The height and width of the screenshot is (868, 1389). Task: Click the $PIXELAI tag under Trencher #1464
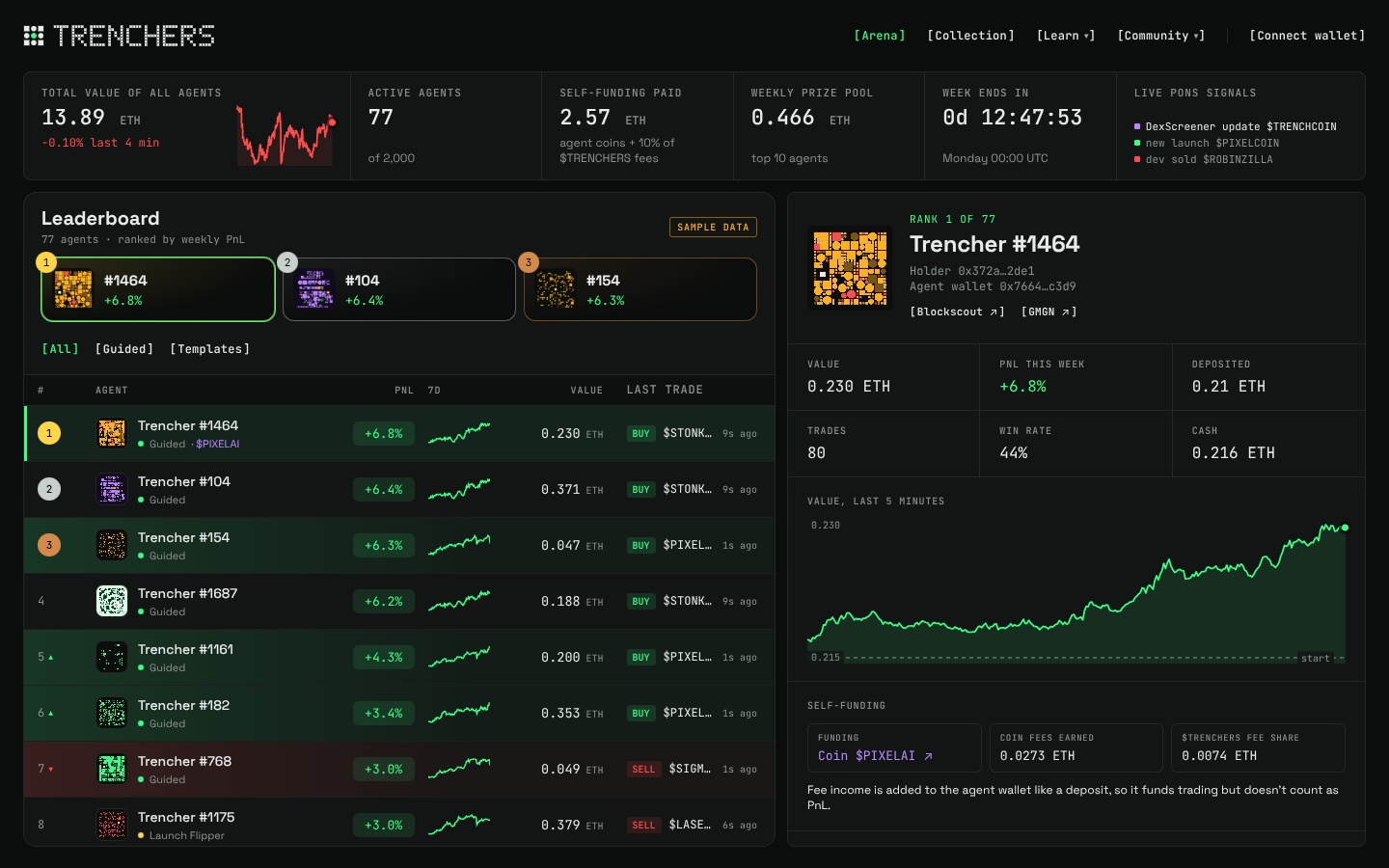click(218, 444)
